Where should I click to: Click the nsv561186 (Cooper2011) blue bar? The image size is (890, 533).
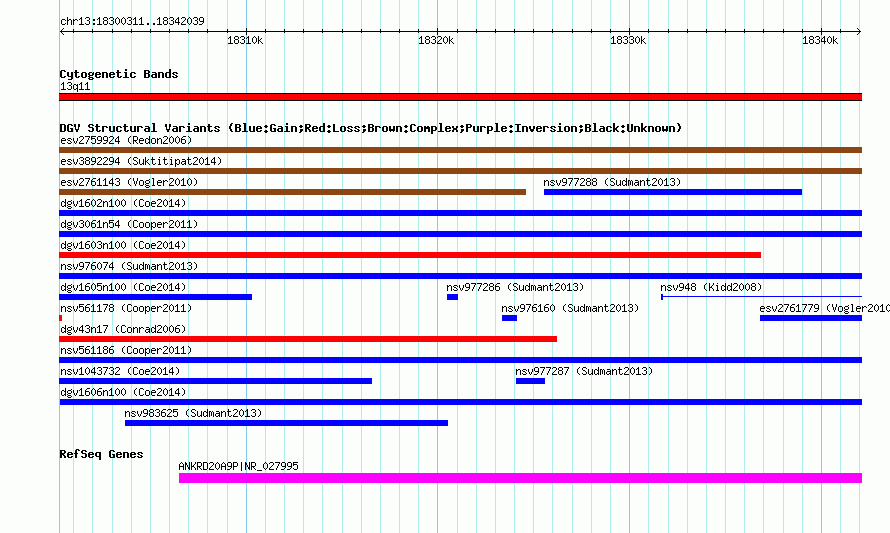point(460,360)
